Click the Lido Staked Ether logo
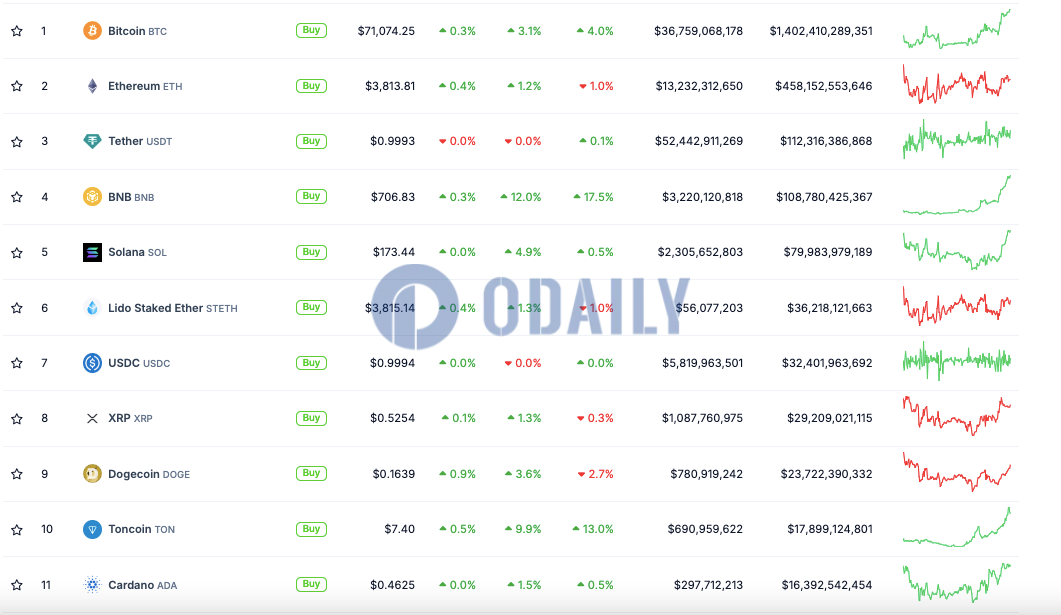Screen dimensions: 1061x615 point(92,308)
